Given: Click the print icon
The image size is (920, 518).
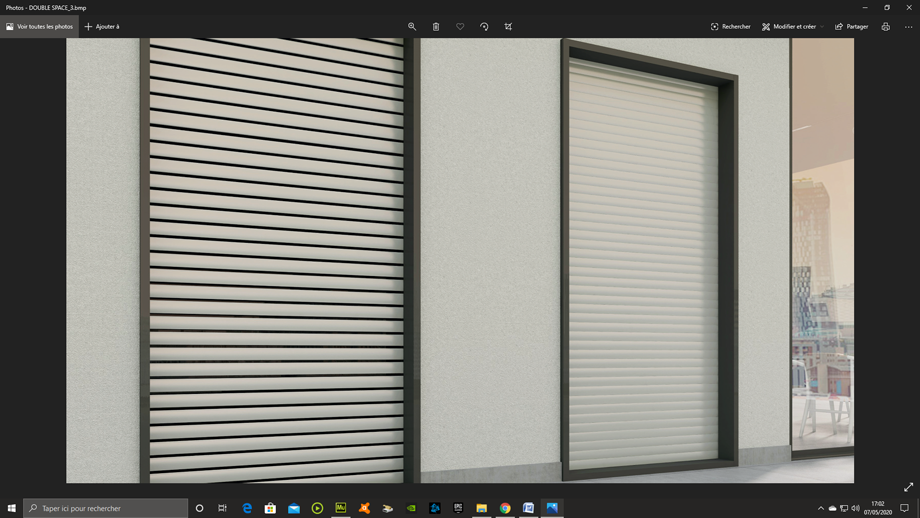Looking at the screenshot, I should [885, 27].
